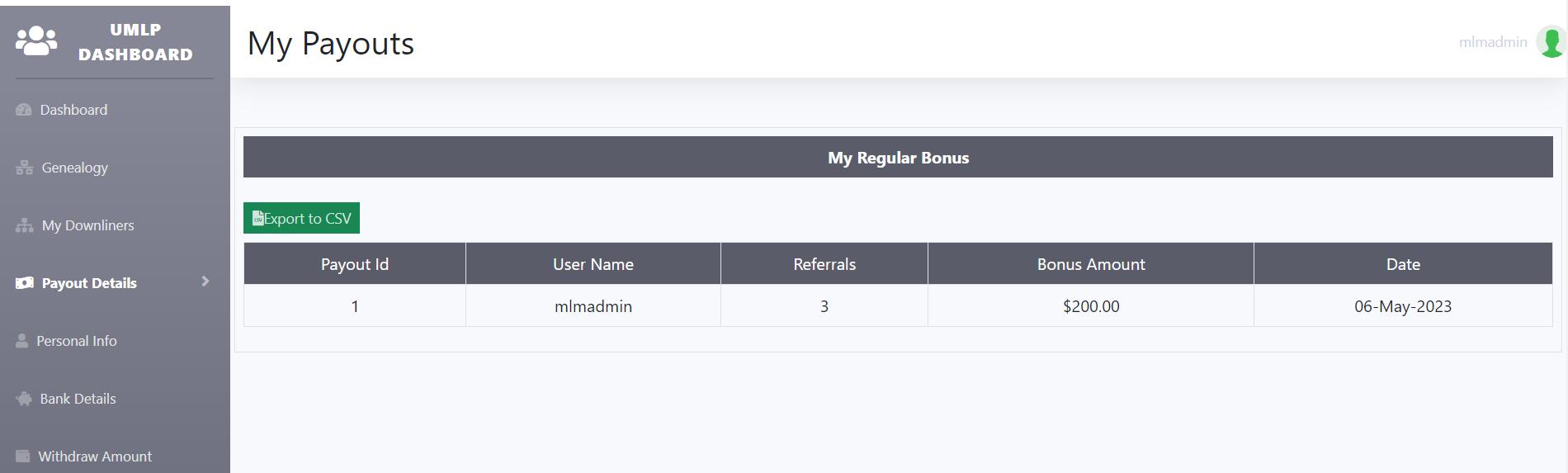Click the $200.00 bonus amount cell
The height and width of the screenshot is (473, 1568).
(1090, 306)
